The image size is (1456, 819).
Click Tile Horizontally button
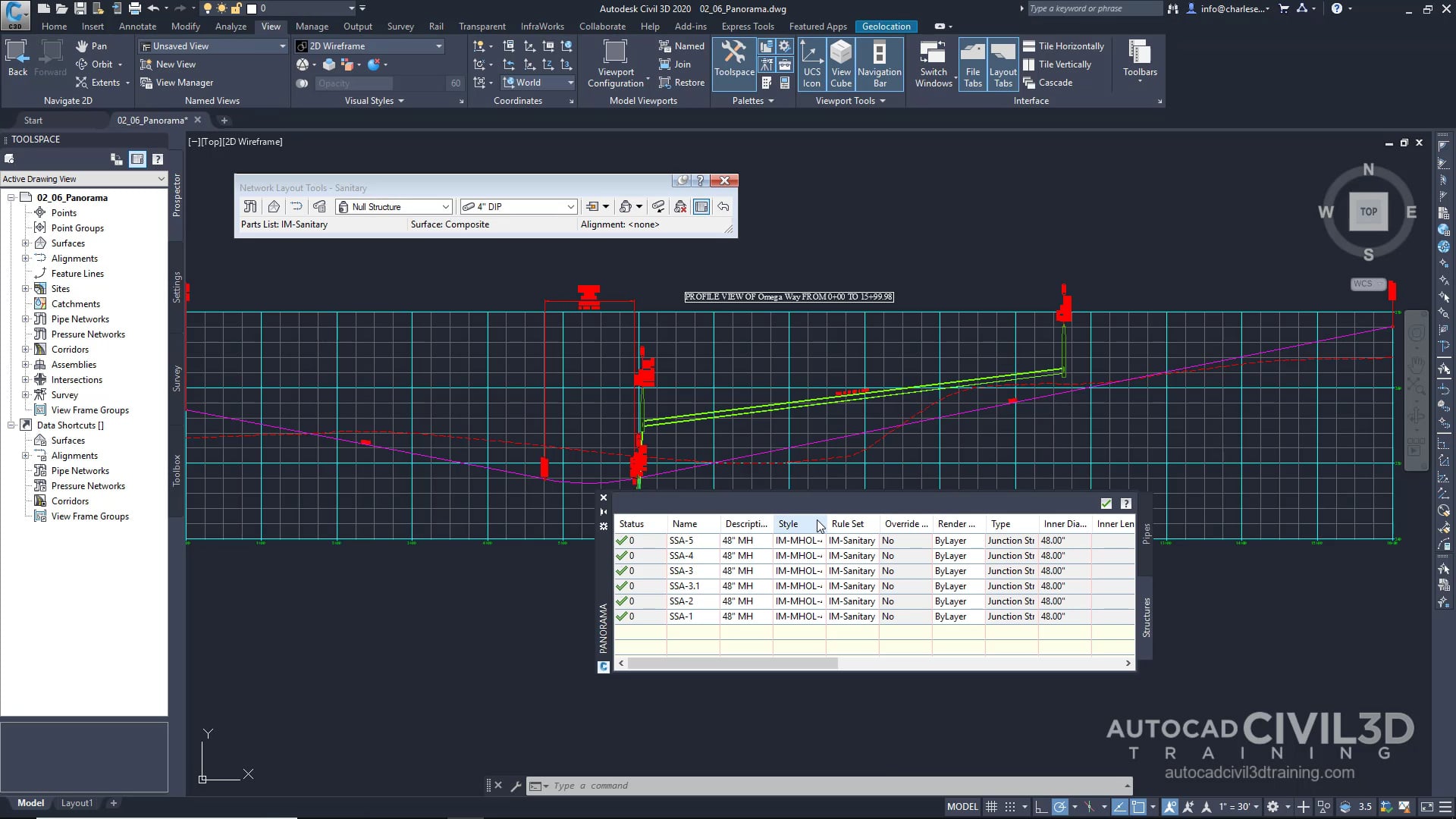[1063, 46]
